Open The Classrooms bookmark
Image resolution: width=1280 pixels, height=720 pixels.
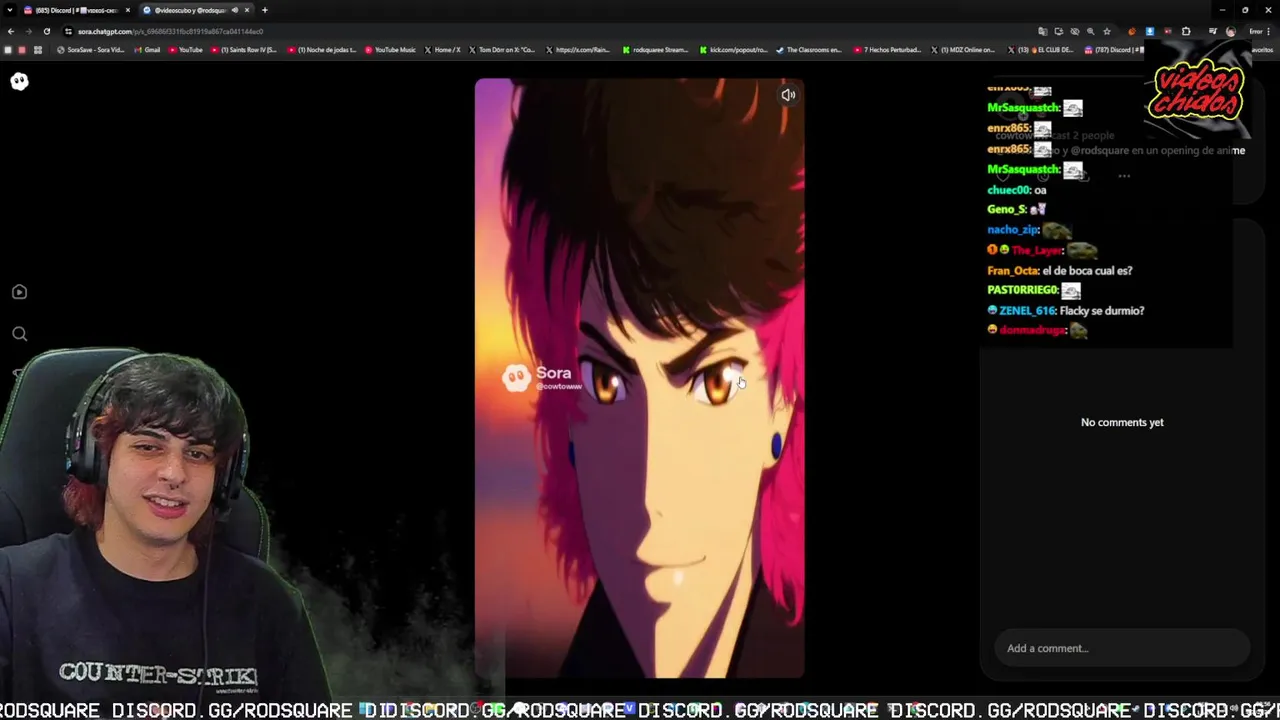(811, 50)
